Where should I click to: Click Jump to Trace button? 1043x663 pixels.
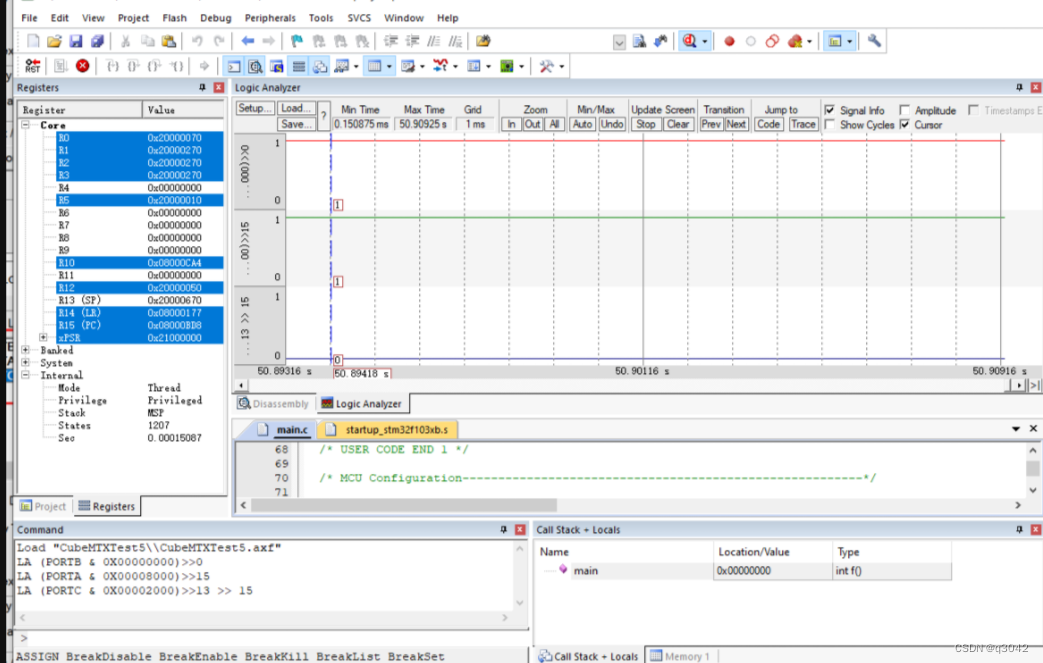coord(803,124)
